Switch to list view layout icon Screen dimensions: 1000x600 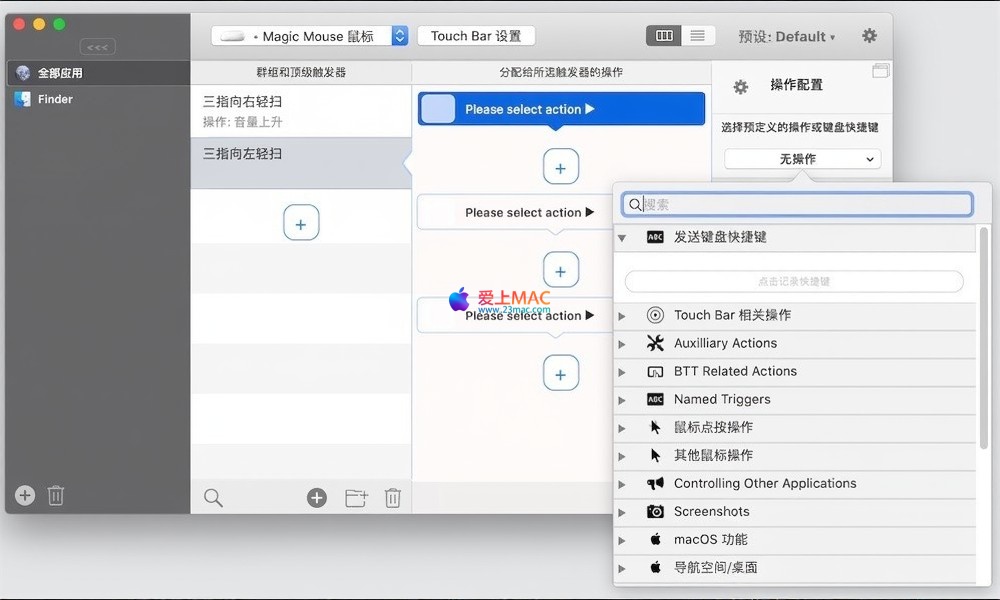(697, 36)
